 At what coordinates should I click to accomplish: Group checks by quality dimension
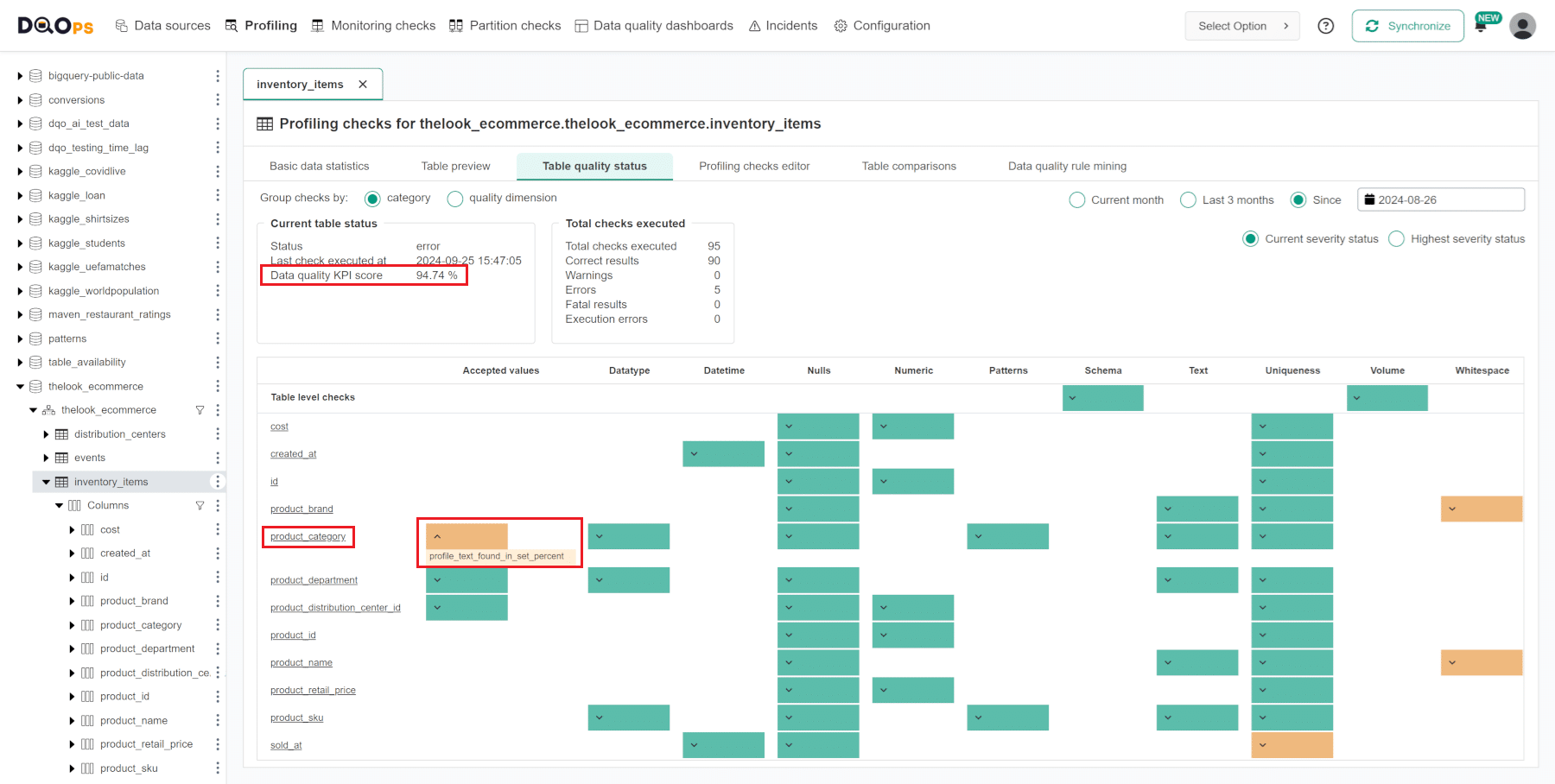(455, 199)
